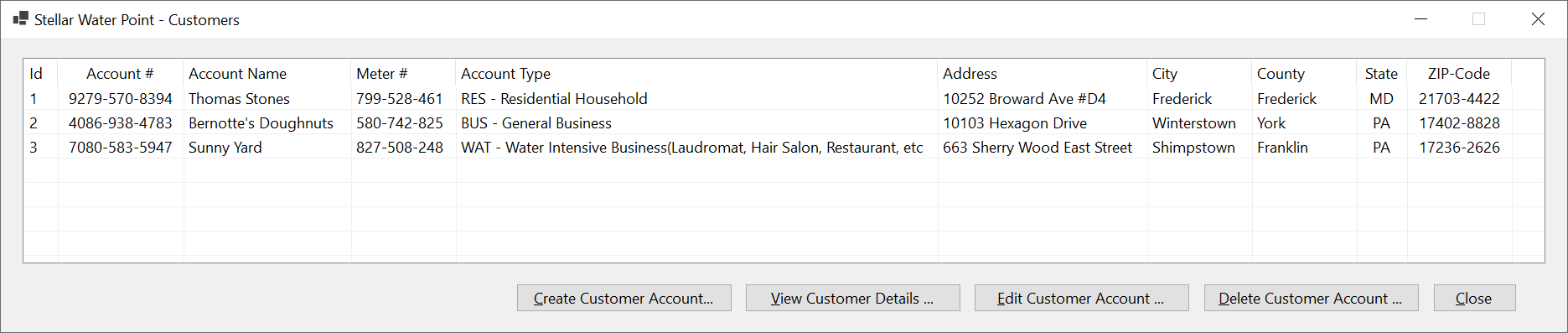
Task: Select account number 7080-583-5947
Action: [x=121, y=148]
